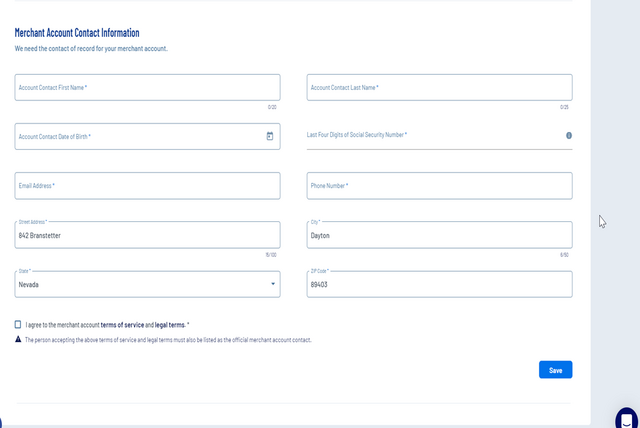
Task: Edit the ZIP Code field containing 89403
Action: pyautogui.click(x=439, y=284)
